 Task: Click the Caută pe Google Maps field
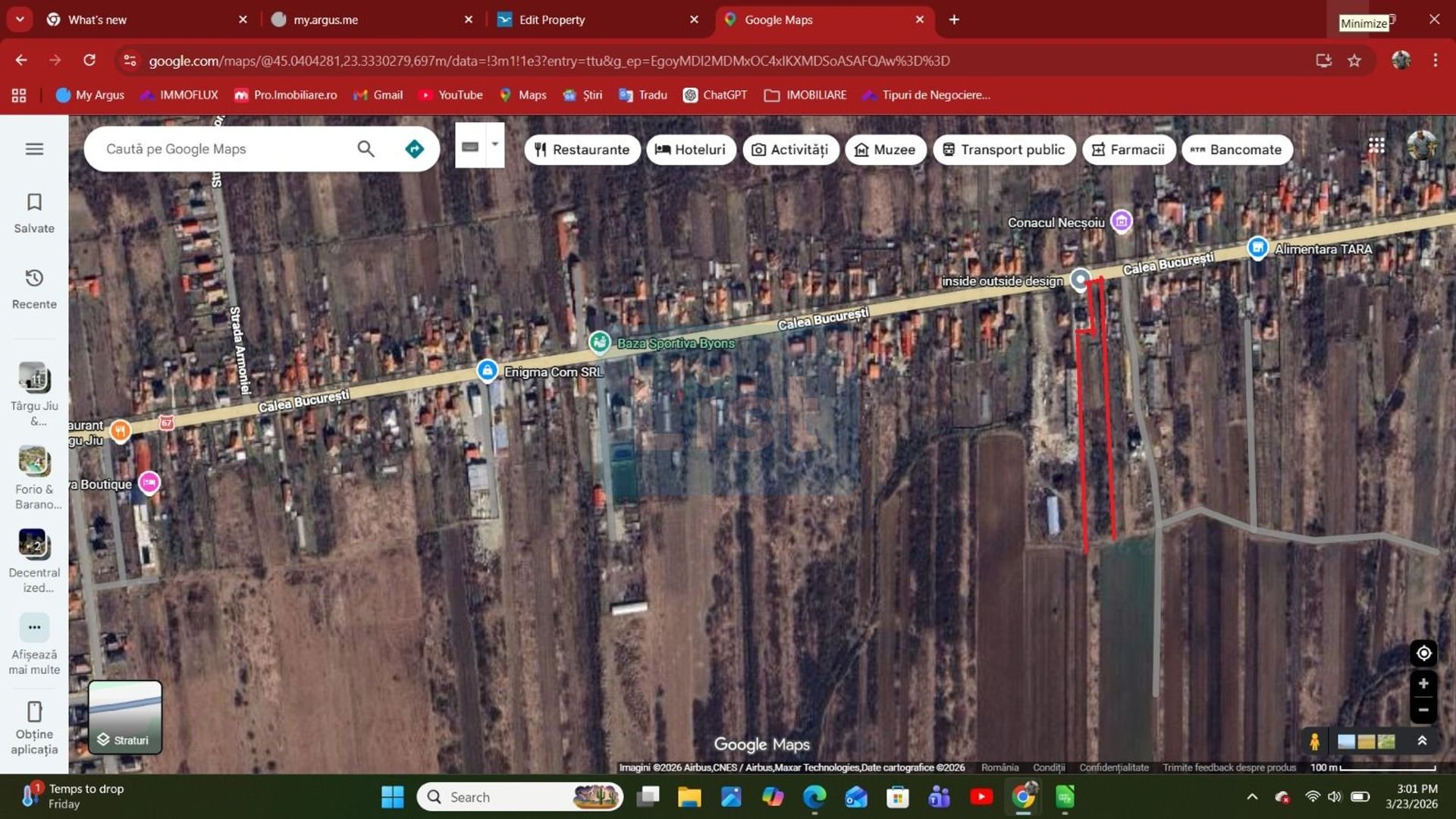point(224,149)
